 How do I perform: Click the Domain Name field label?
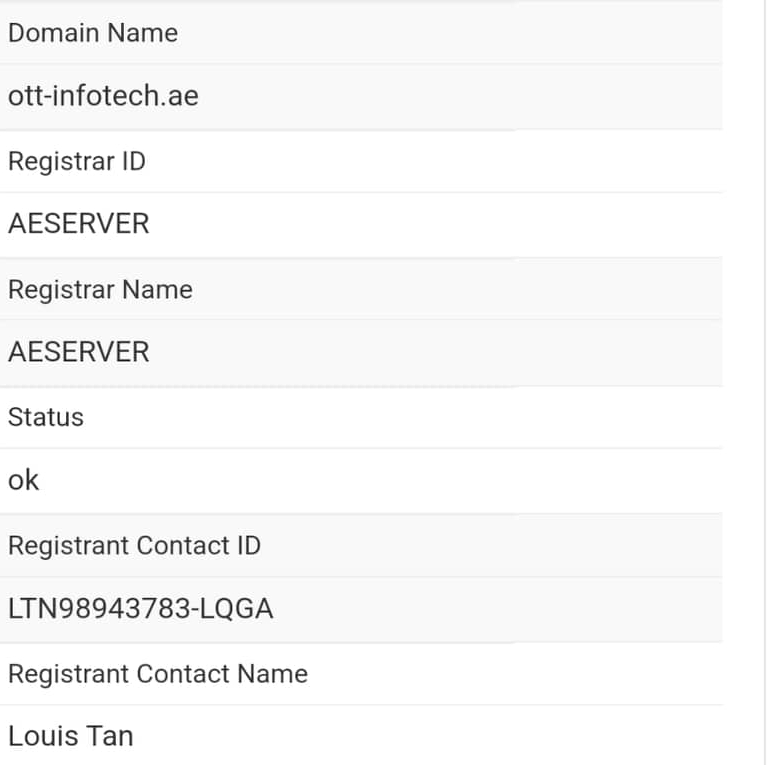point(93,33)
